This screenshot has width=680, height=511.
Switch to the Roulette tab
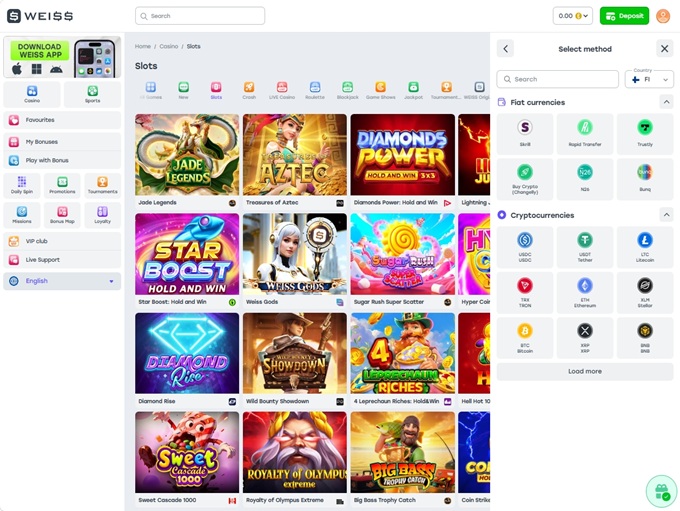pyautogui.click(x=315, y=90)
